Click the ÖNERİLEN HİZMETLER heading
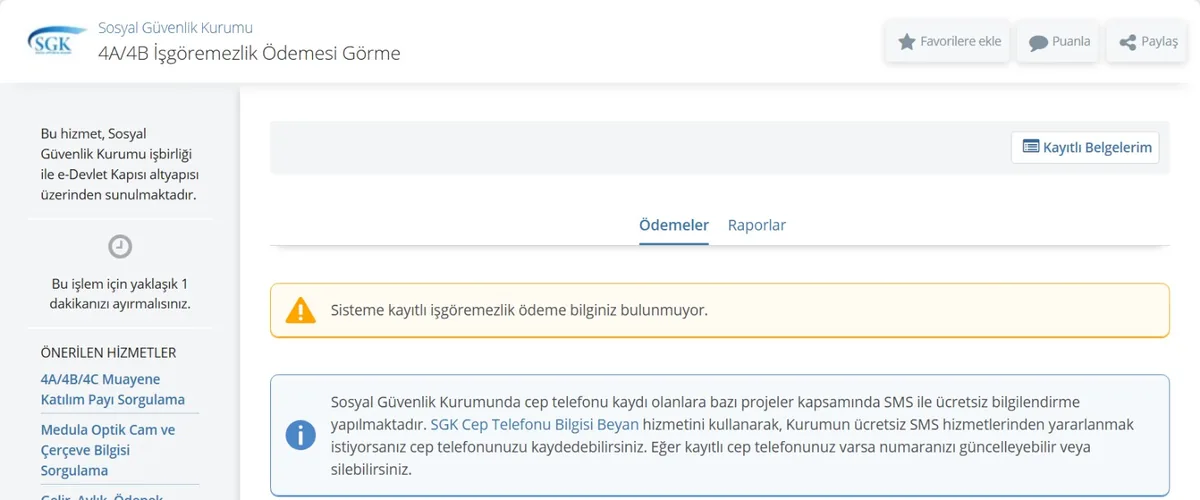The width and height of the screenshot is (1200, 500). pos(108,352)
